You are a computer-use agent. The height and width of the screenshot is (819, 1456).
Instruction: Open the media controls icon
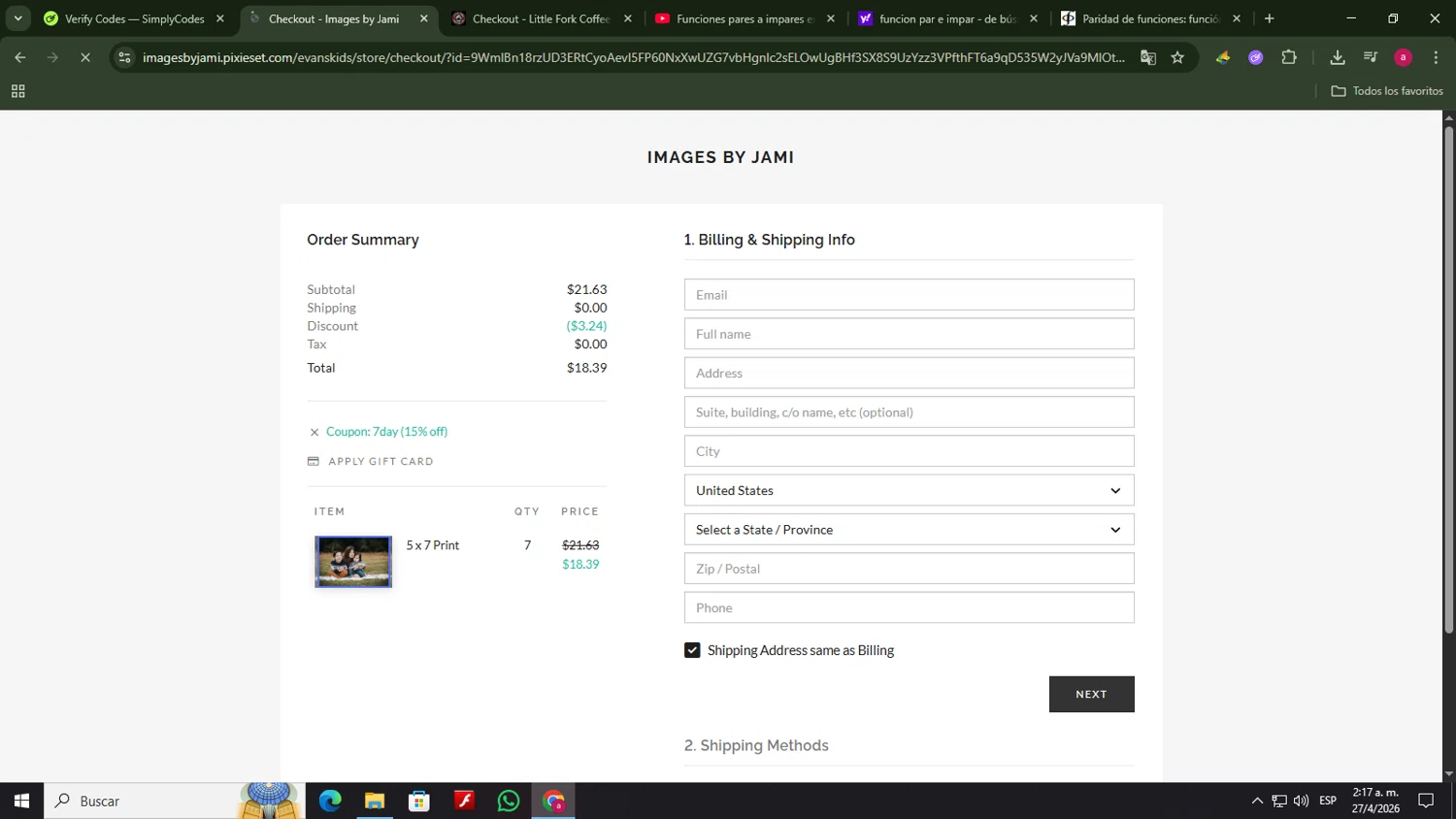tap(1371, 58)
